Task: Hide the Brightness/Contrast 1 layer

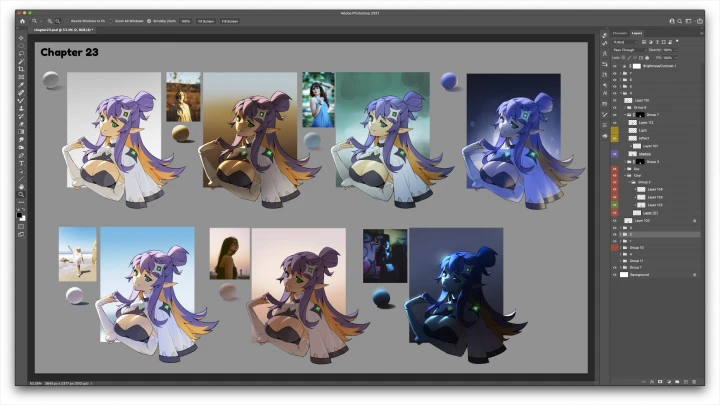Action: click(614, 66)
